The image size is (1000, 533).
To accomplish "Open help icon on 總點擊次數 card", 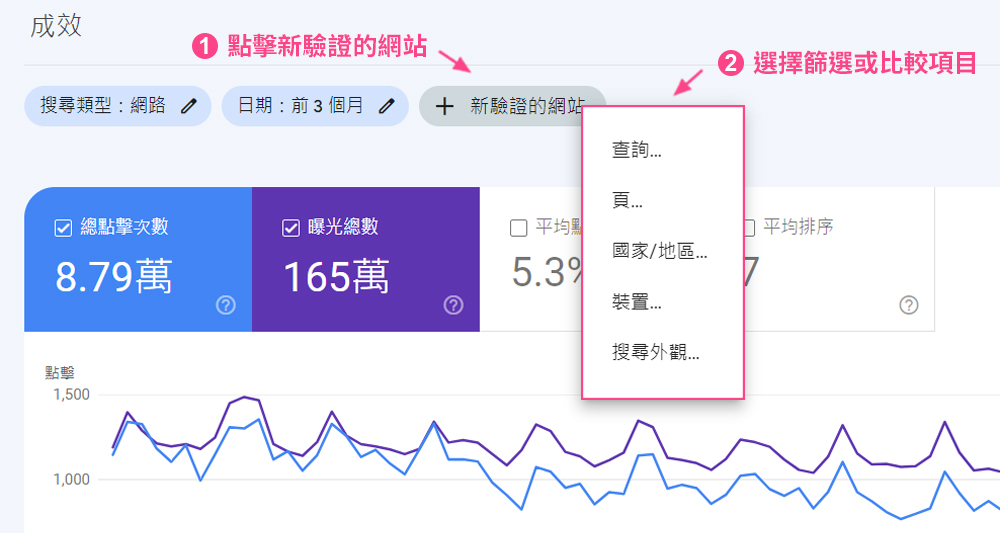I will click(226, 305).
